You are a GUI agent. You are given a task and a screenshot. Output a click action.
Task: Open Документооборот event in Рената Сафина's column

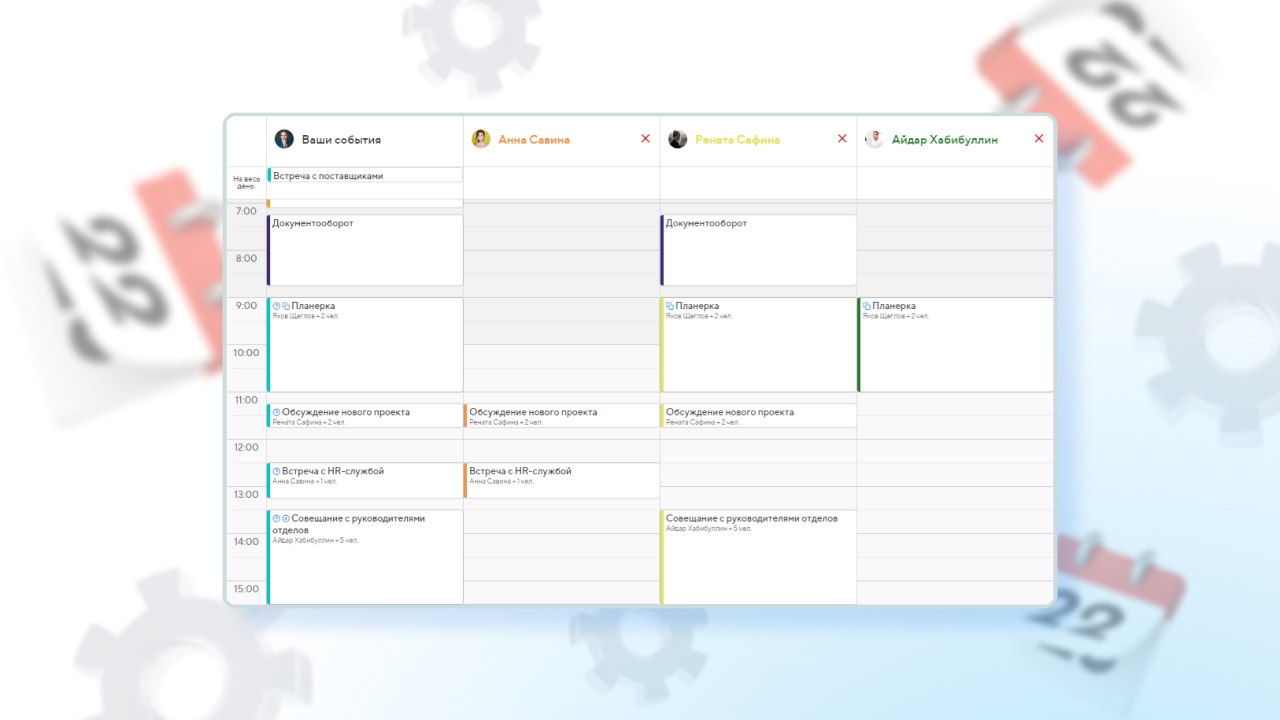point(758,250)
